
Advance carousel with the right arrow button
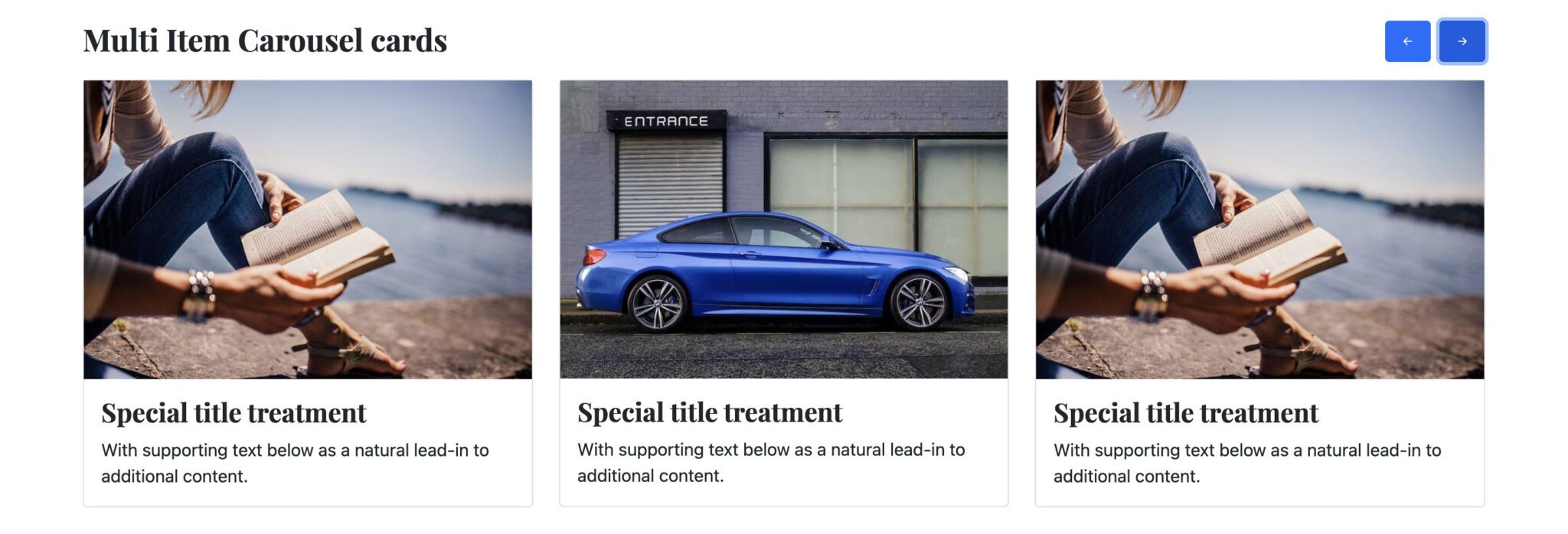(1462, 41)
